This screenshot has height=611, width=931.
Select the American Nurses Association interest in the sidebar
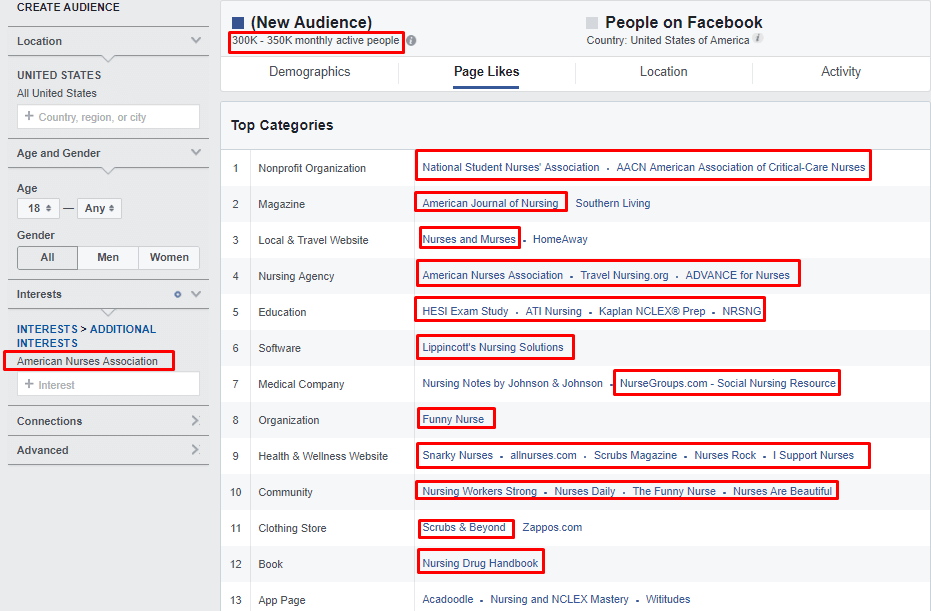87,361
